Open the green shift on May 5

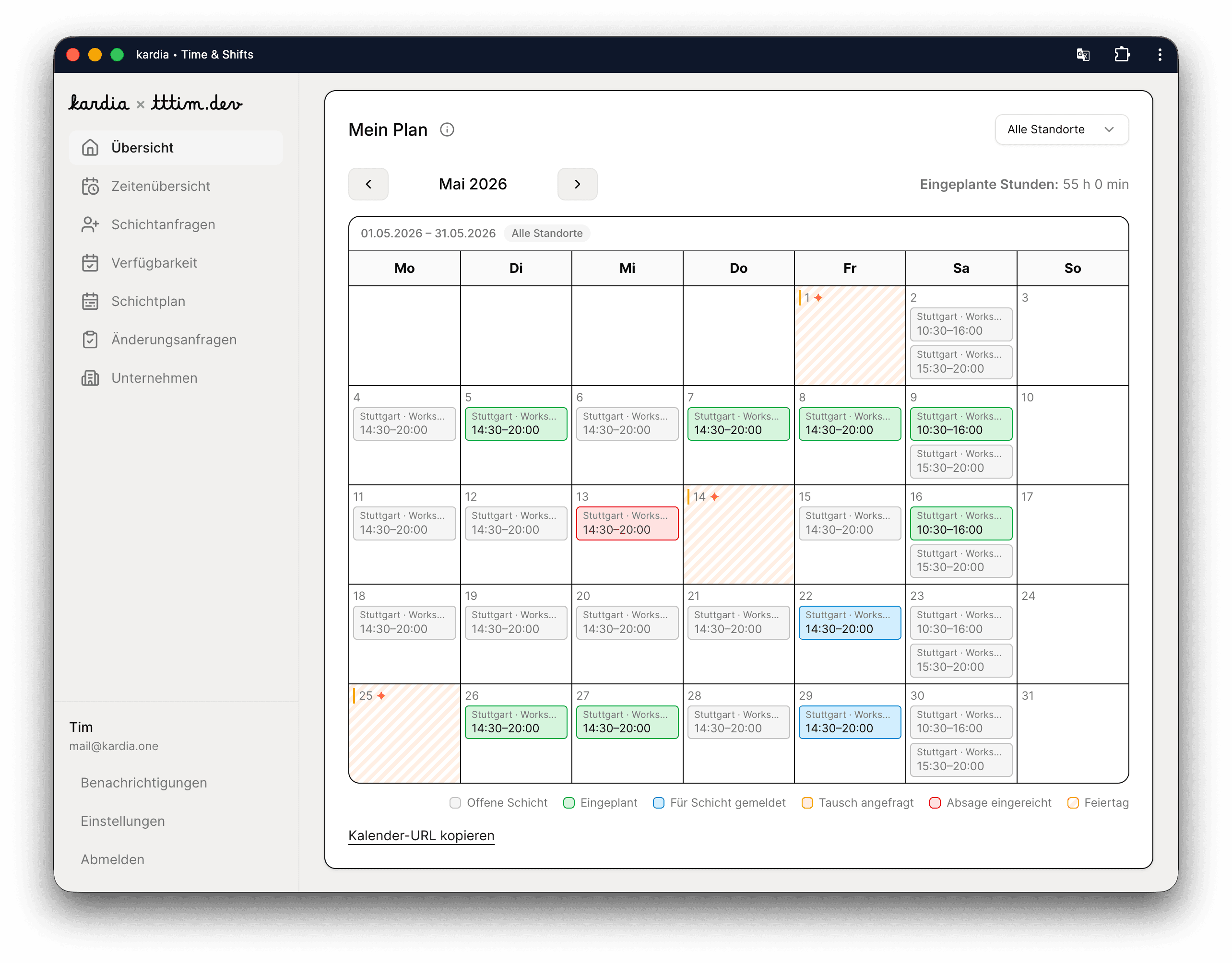click(x=516, y=423)
